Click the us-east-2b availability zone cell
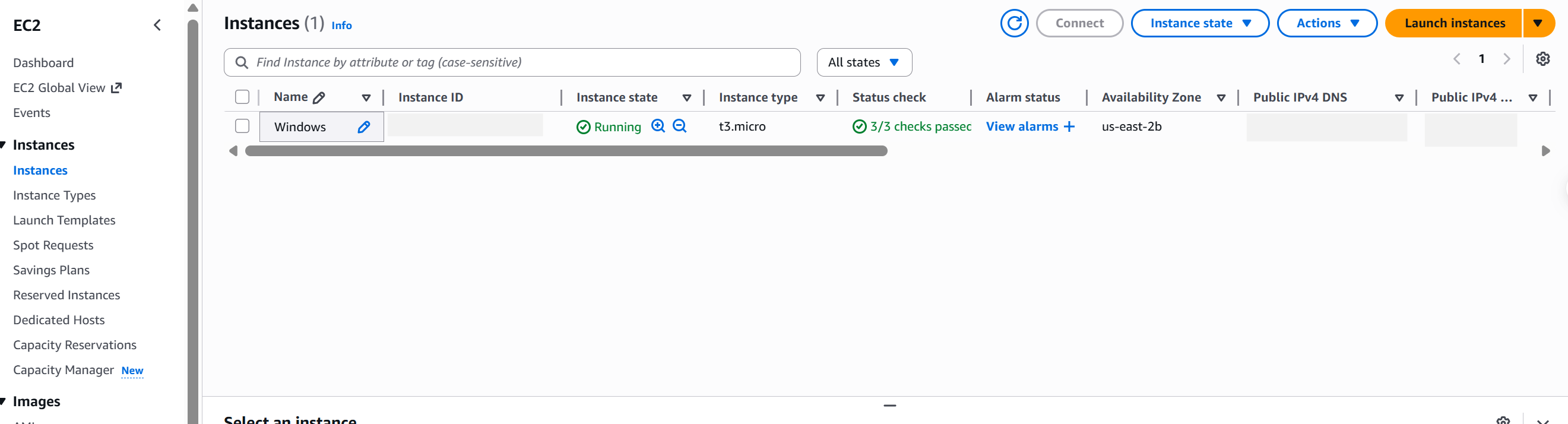This screenshot has width=1568, height=424. coord(1132,126)
